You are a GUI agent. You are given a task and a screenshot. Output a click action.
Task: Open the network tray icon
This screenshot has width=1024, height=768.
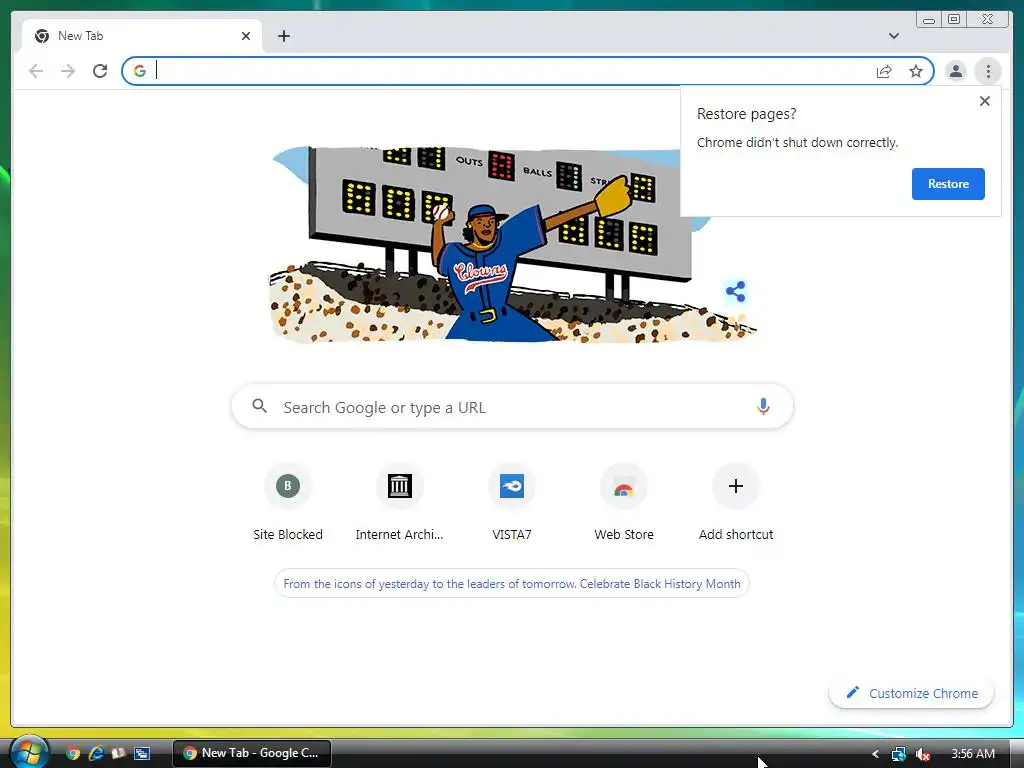899,754
